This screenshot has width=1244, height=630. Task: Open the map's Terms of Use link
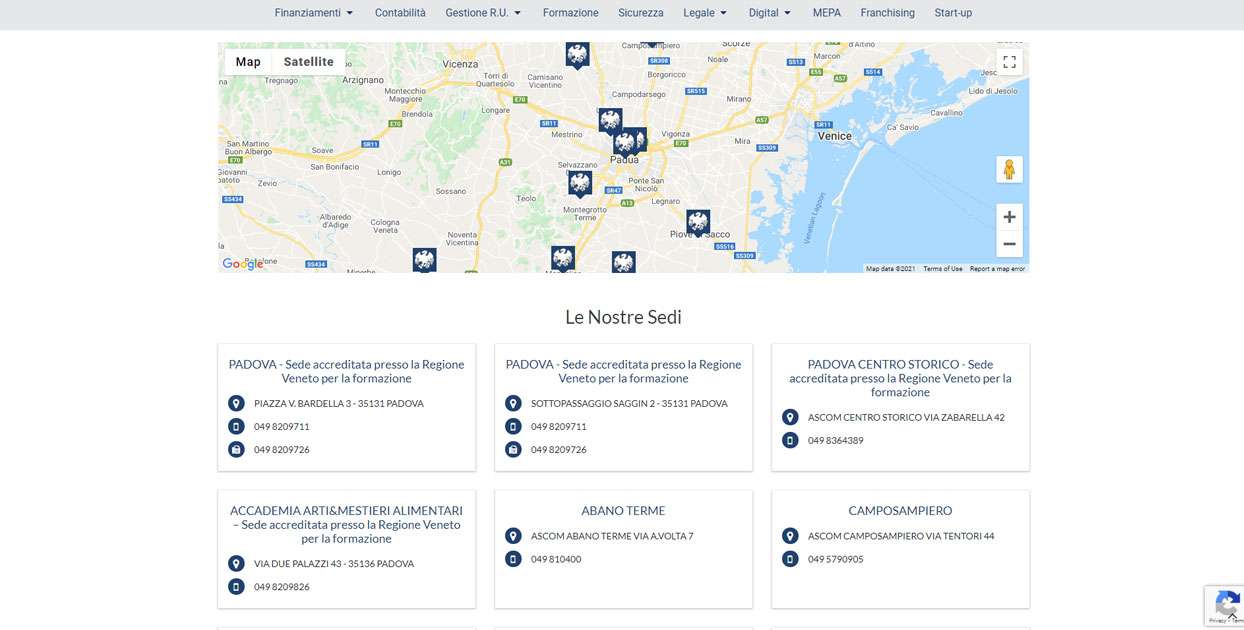click(x=943, y=269)
